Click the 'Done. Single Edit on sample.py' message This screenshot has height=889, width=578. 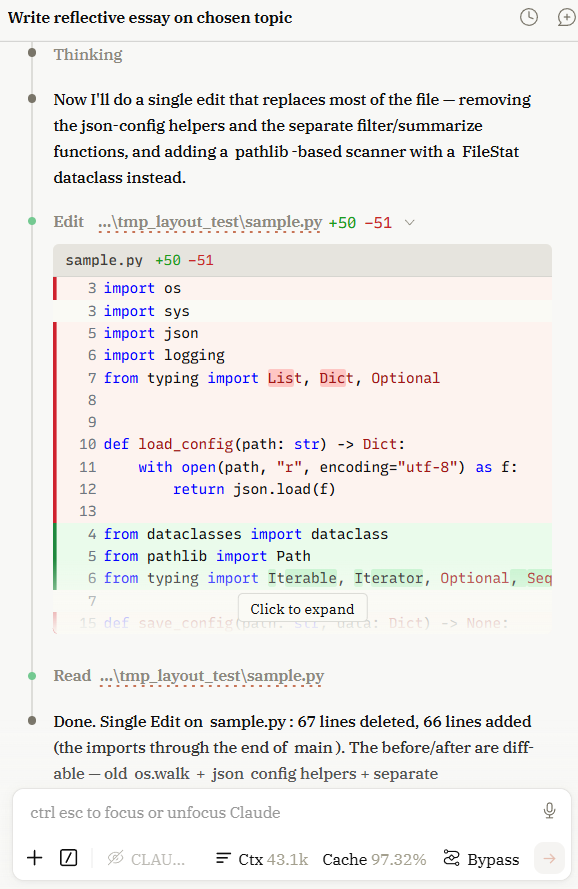click(x=293, y=747)
